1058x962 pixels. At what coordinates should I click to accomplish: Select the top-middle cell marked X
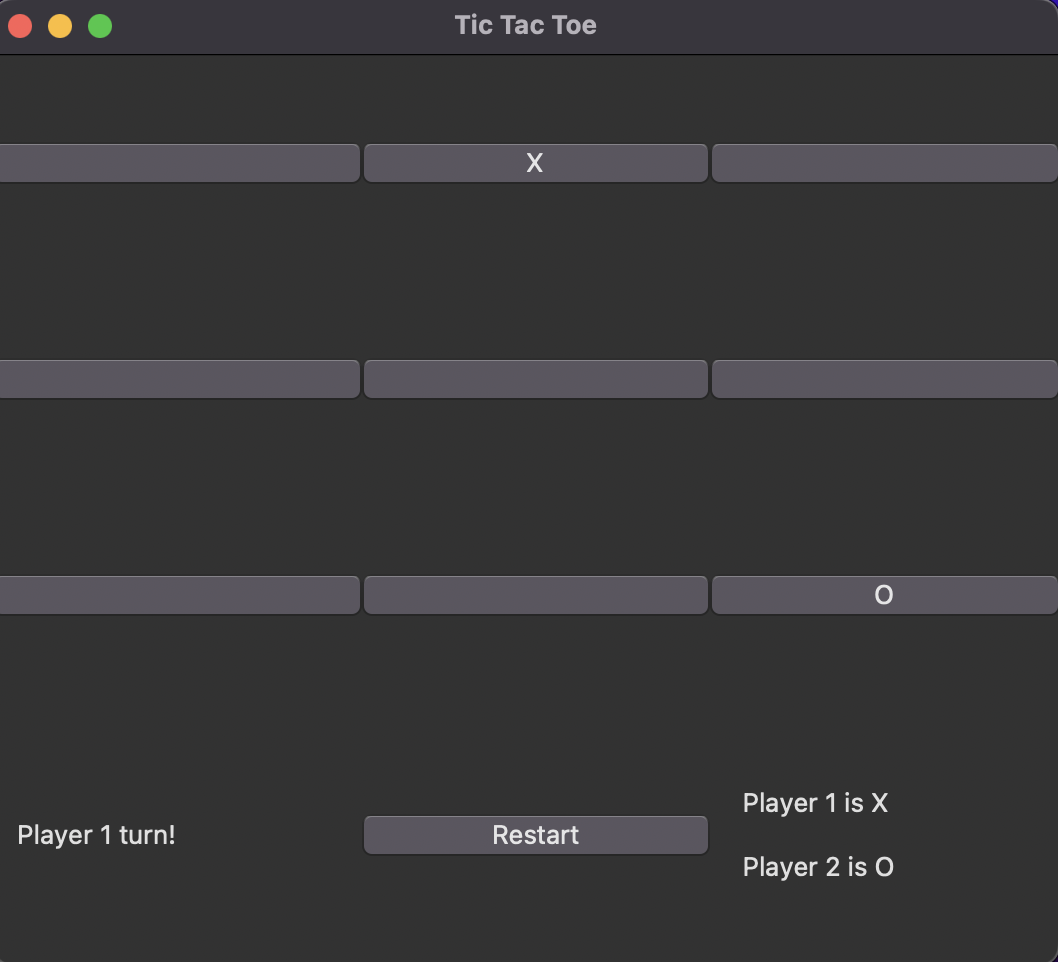point(535,163)
